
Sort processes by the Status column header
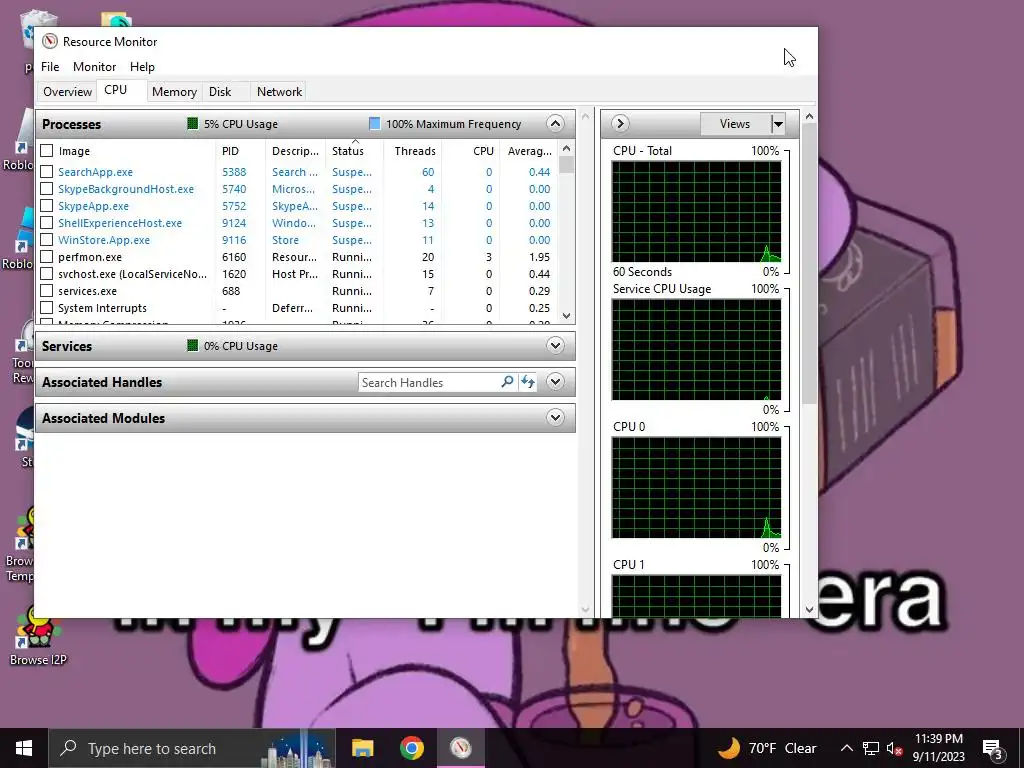pyautogui.click(x=355, y=151)
